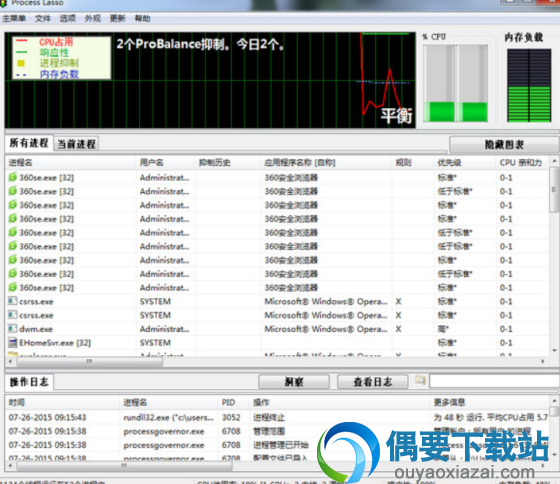This screenshot has height=484, width=560.
Task: Switch to the 所有进程 tab
Action: (29, 143)
